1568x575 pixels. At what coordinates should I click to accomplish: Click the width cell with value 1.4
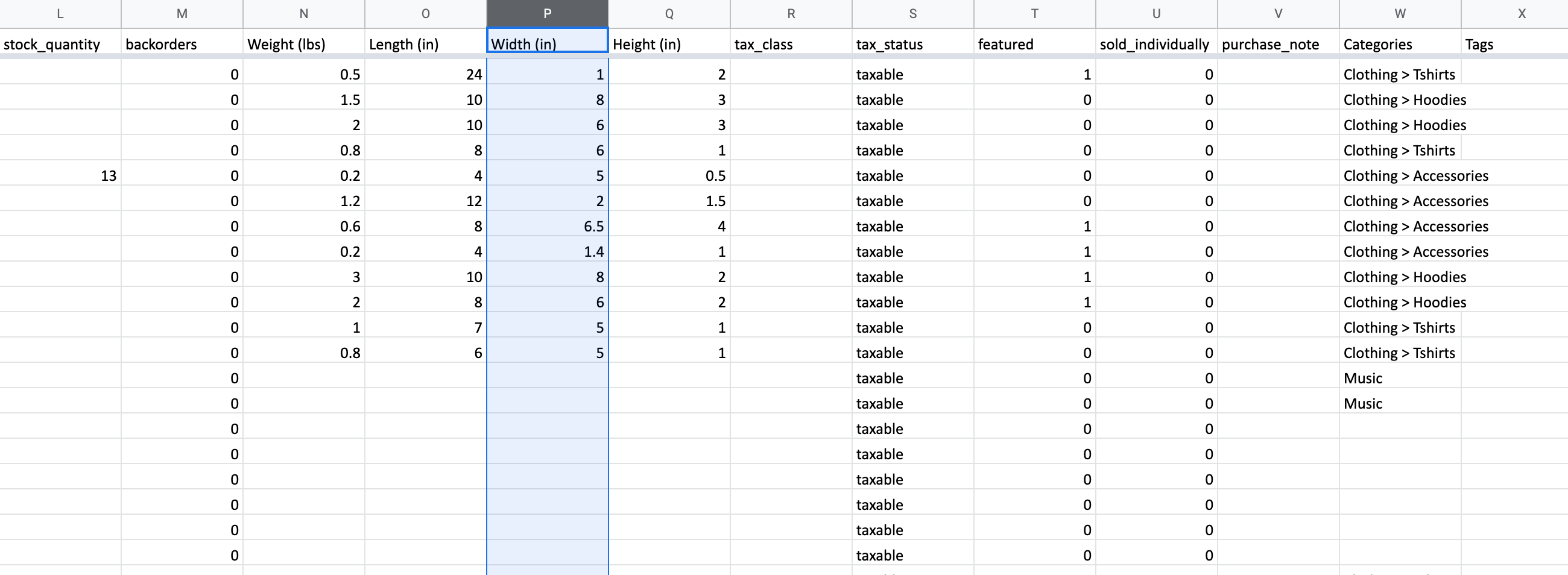(547, 252)
